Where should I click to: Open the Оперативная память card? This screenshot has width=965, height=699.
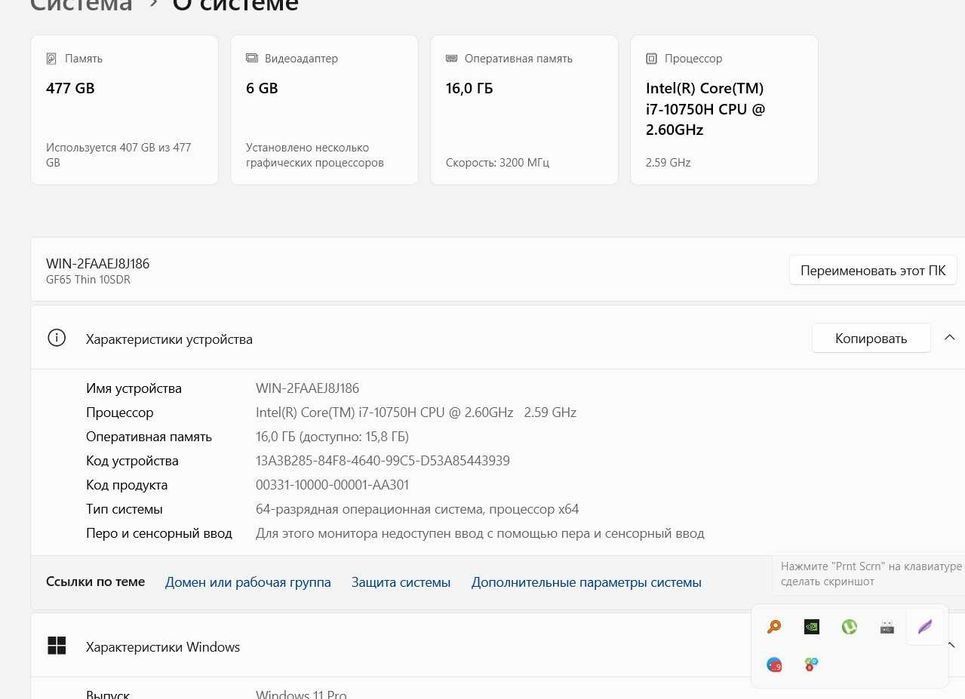point(524,110)
